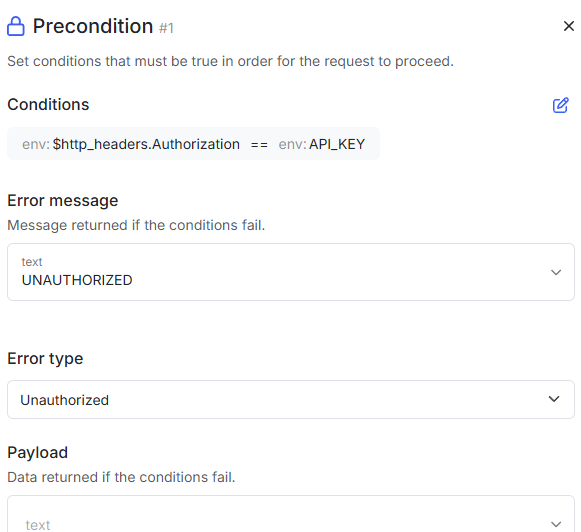Click the text type label above UNAUTHORIZED
The width and height of the screenshot is (581, 532).
(32, 262)
